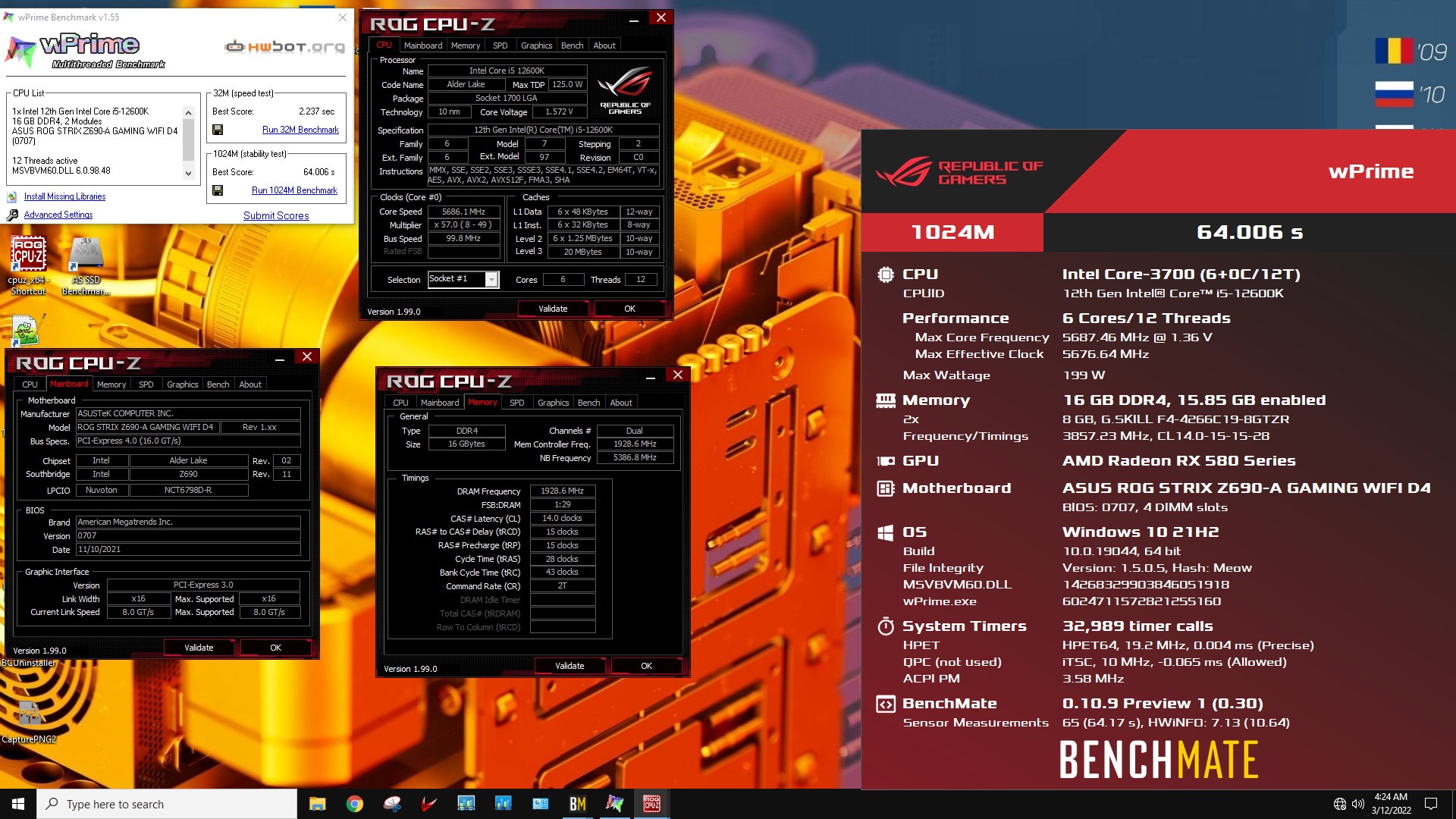Image resolution: width=1456 pixels, height=819 pixels.
Task: Switch to Mainboard tab in CPU-Z timings window
Action: (440, 403)
